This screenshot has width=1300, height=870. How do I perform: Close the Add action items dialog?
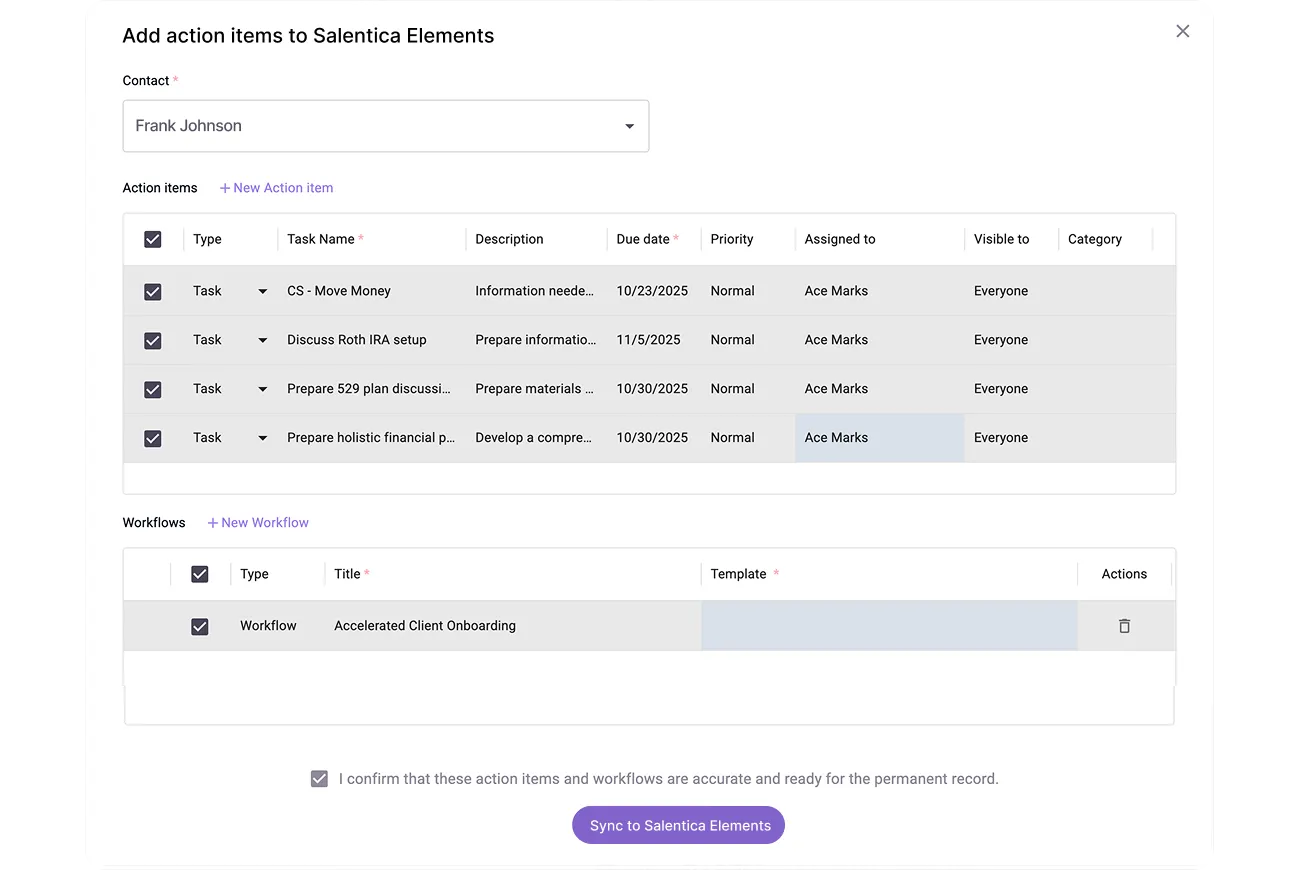point(1183,31)
